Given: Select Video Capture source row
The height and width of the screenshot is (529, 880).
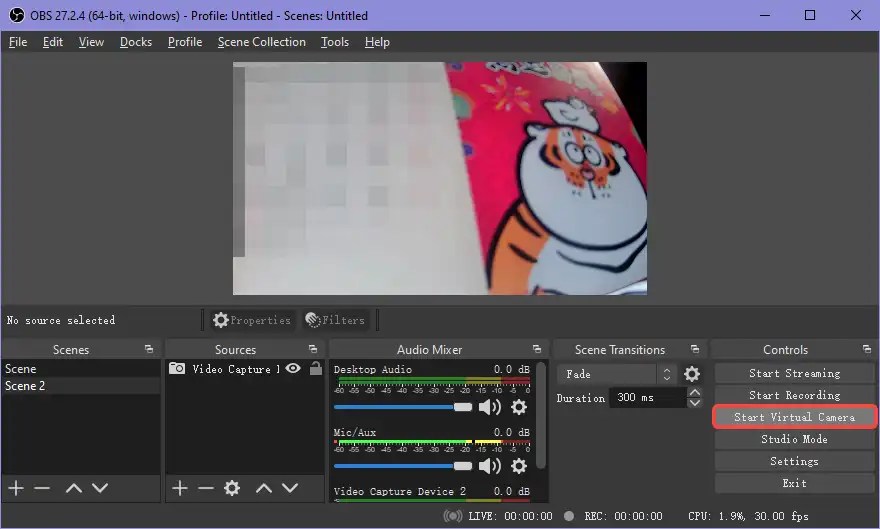Looking at the screenshot, I should (245, 369).
